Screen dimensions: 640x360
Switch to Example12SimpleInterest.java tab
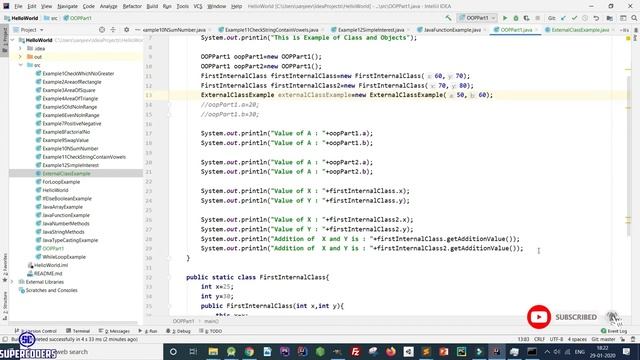point(371,30)
